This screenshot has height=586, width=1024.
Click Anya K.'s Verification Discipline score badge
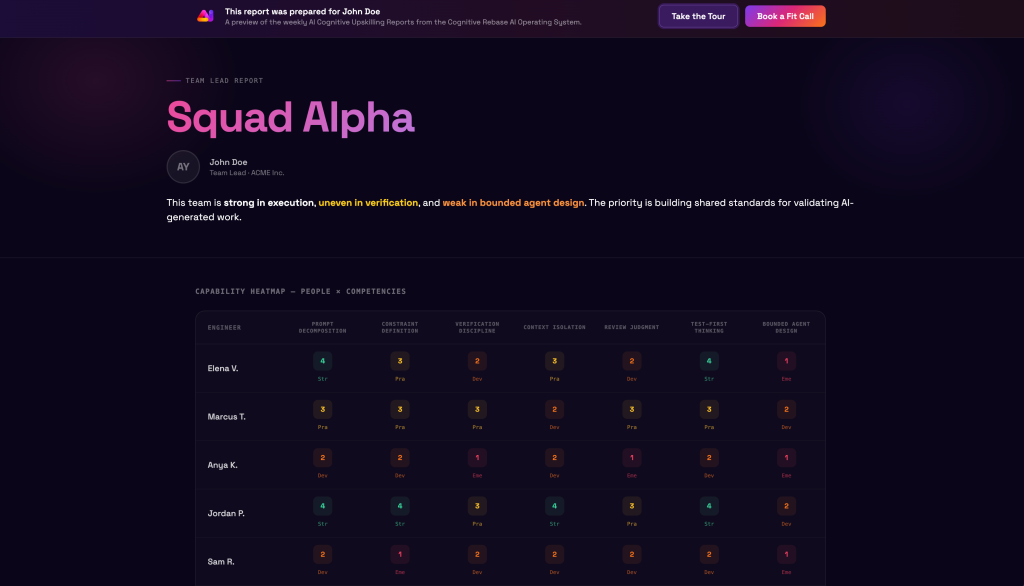pos(477,457)
